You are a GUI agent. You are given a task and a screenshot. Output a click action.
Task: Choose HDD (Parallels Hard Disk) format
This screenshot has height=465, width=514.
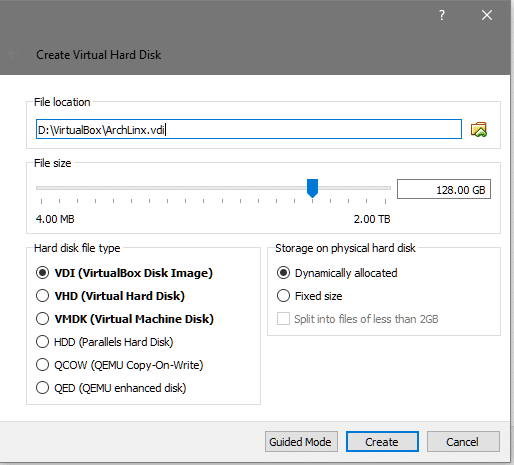tap(104, 342)
